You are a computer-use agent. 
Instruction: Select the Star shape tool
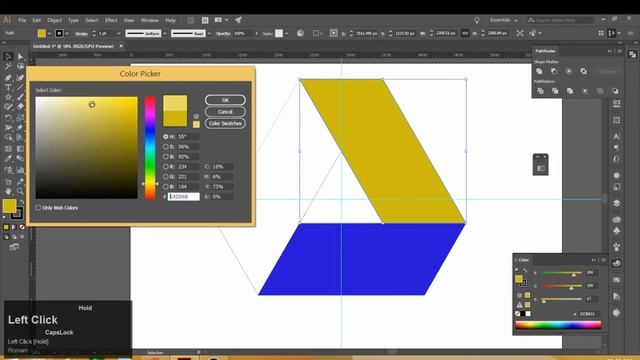pos(8,97)
